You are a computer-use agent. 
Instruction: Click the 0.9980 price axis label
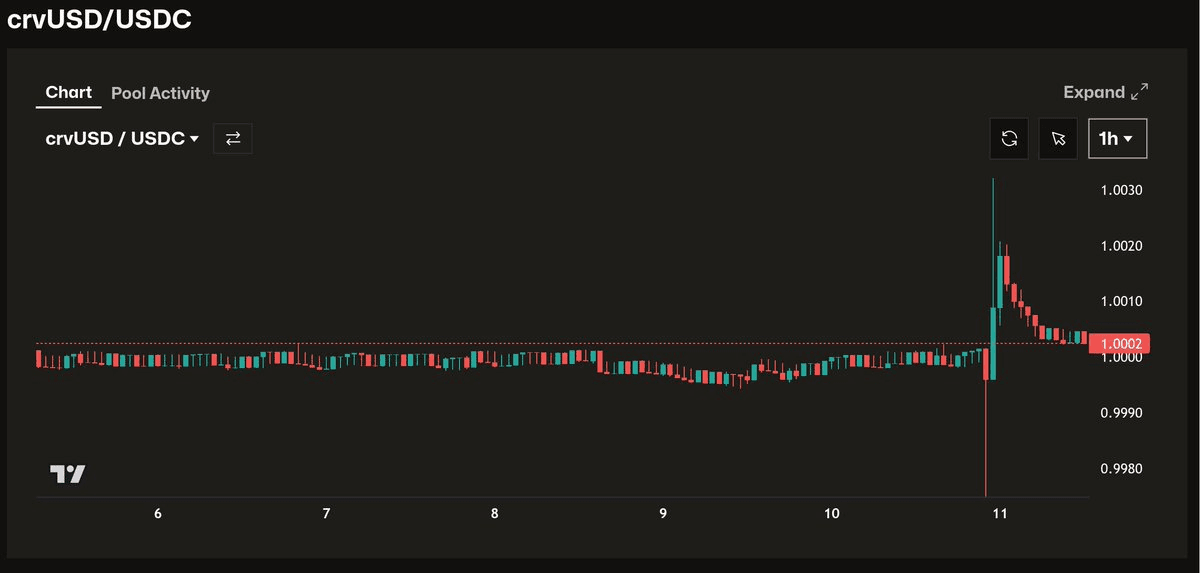1119,469
